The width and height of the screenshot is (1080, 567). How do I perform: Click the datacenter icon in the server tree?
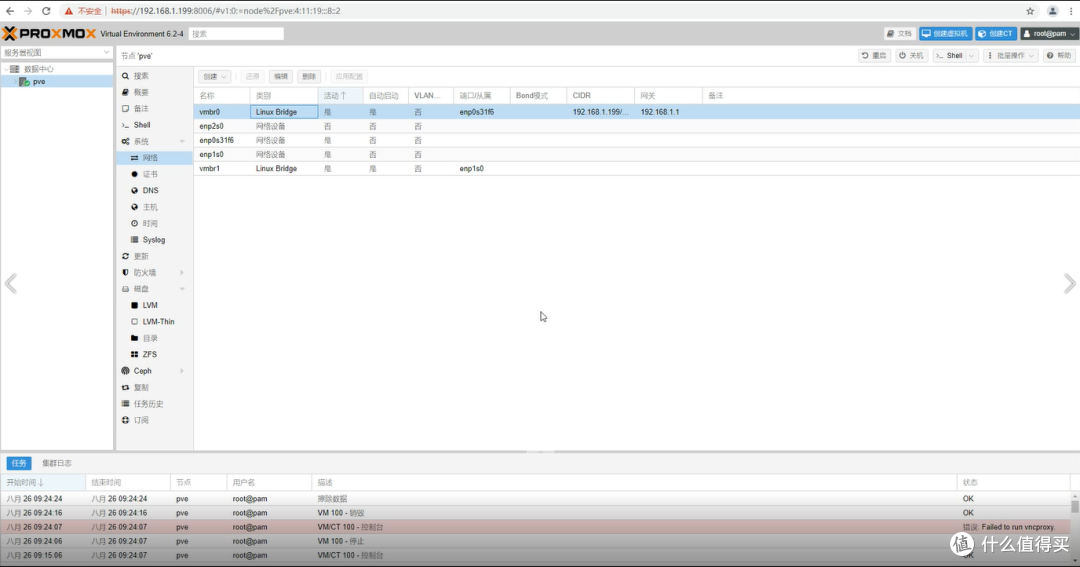[x=14, y=69]
